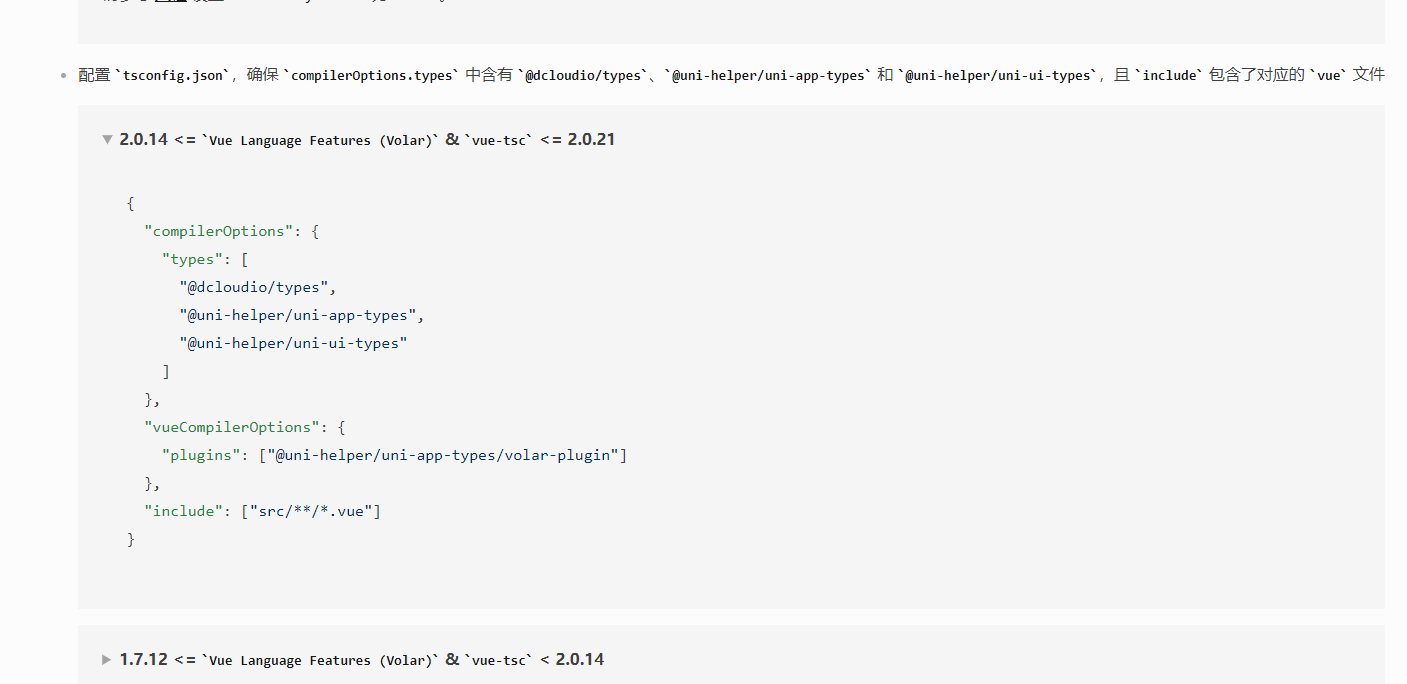Click the "include" key in the JSON block

tap(184, 511)
